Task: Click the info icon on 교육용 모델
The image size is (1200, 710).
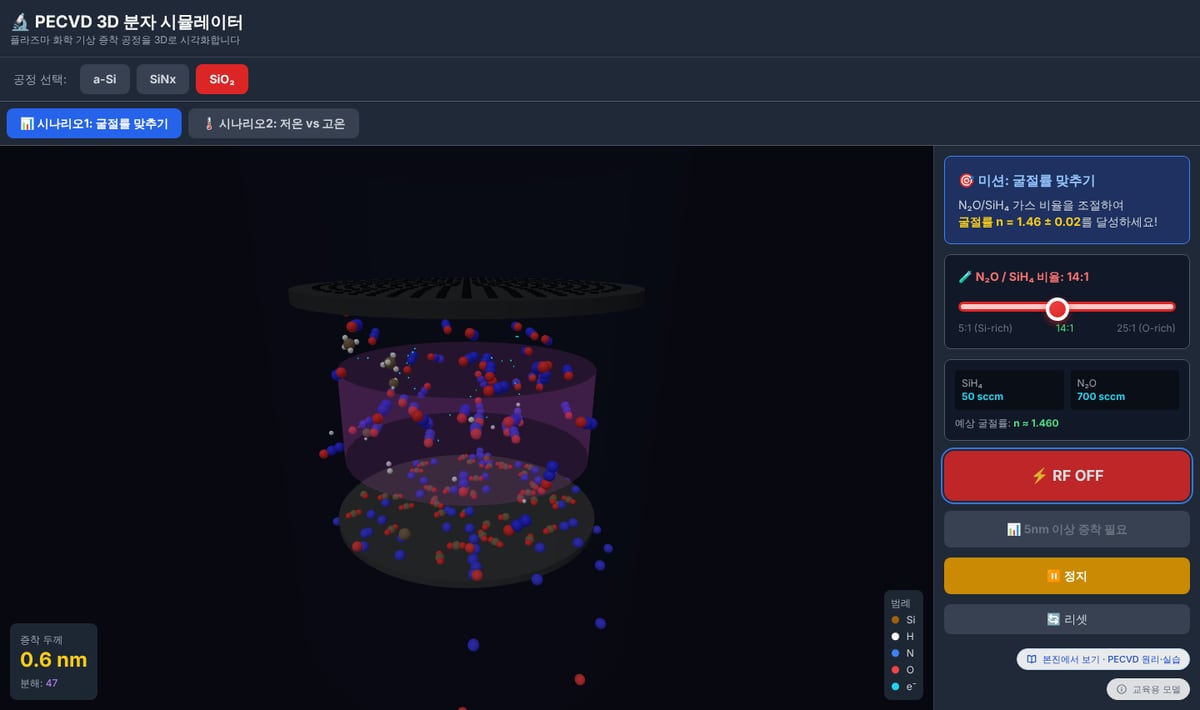Action: [1121, 689]
